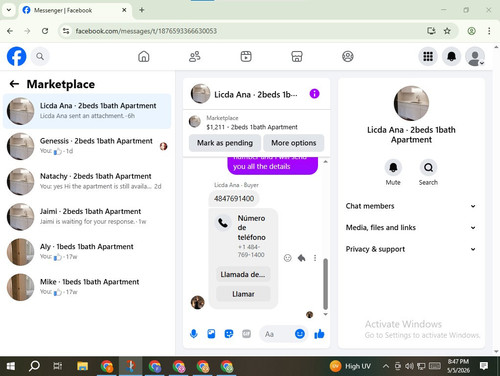This screenshot has width=500, height=376.
Task: Show hidden system tray icons
Action: pos(386,366)
